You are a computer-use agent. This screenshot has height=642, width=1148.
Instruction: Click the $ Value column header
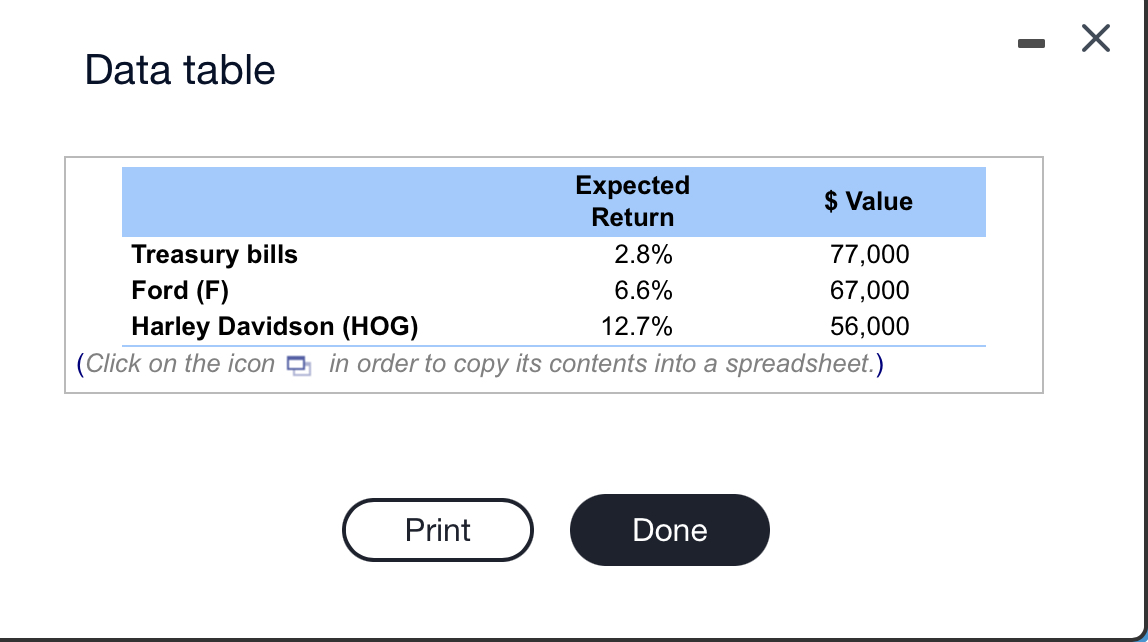click(x=868, y=201)
